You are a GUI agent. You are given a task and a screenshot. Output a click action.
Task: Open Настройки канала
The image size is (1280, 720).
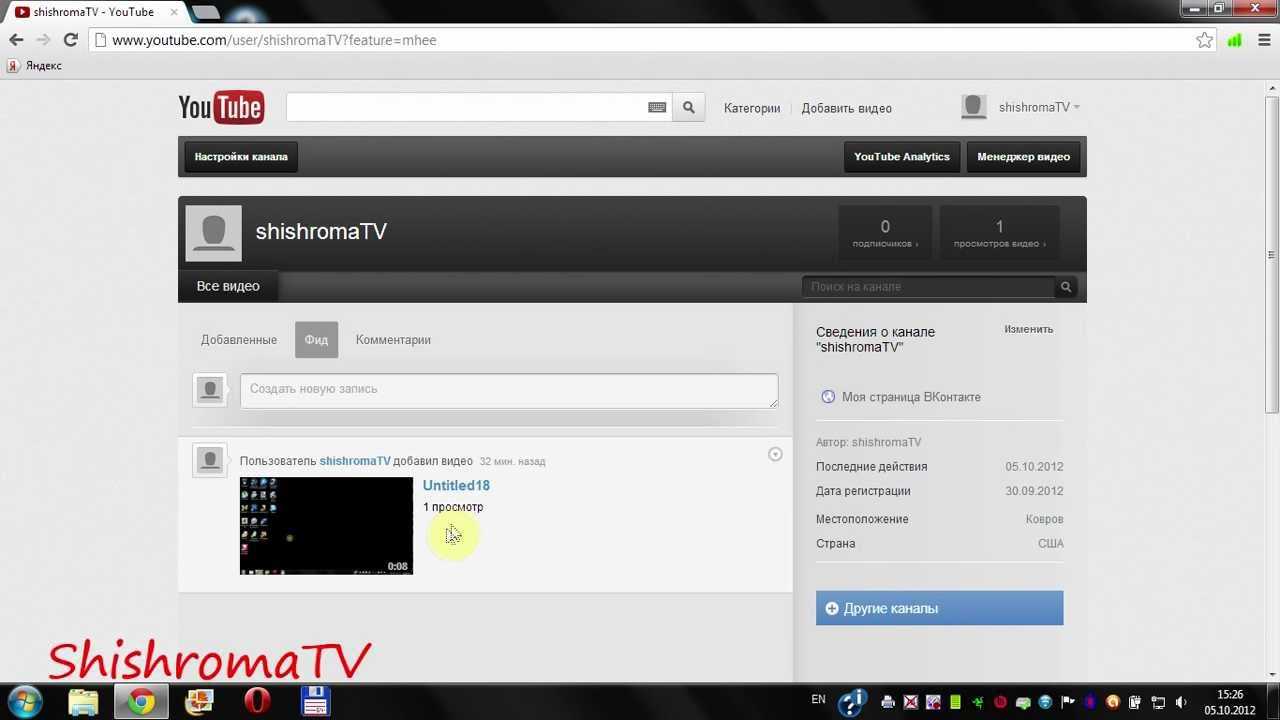241,157
